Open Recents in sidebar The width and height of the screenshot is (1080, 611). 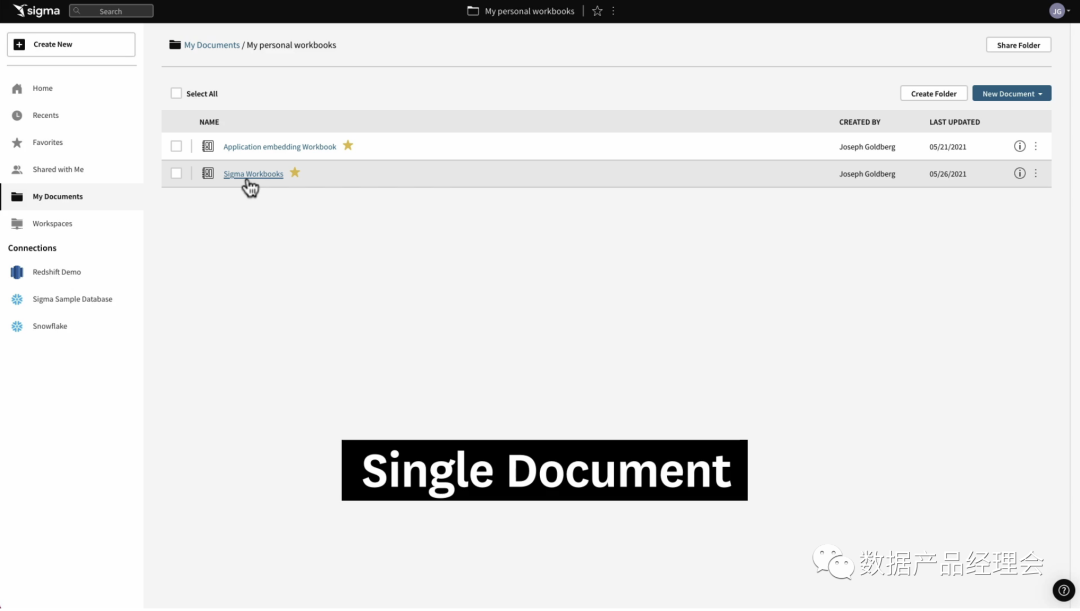click(45, 115)
